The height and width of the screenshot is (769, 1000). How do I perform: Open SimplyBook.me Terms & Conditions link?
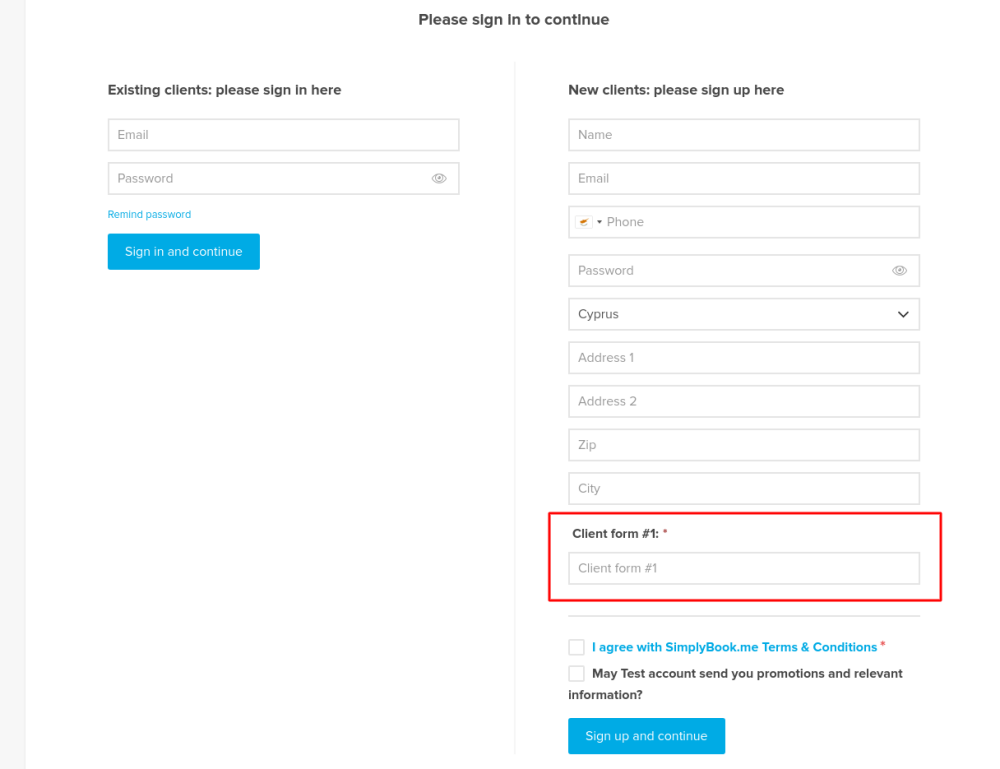pyautogui.click(x=734, y=647)
